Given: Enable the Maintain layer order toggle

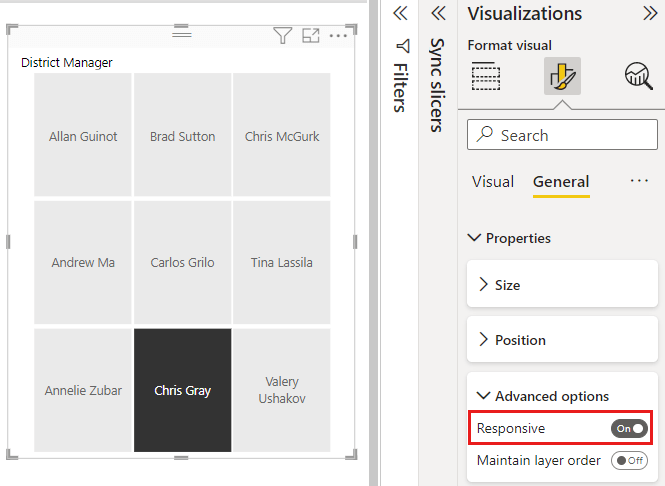Looking at the screenshot, I should 629,460.
